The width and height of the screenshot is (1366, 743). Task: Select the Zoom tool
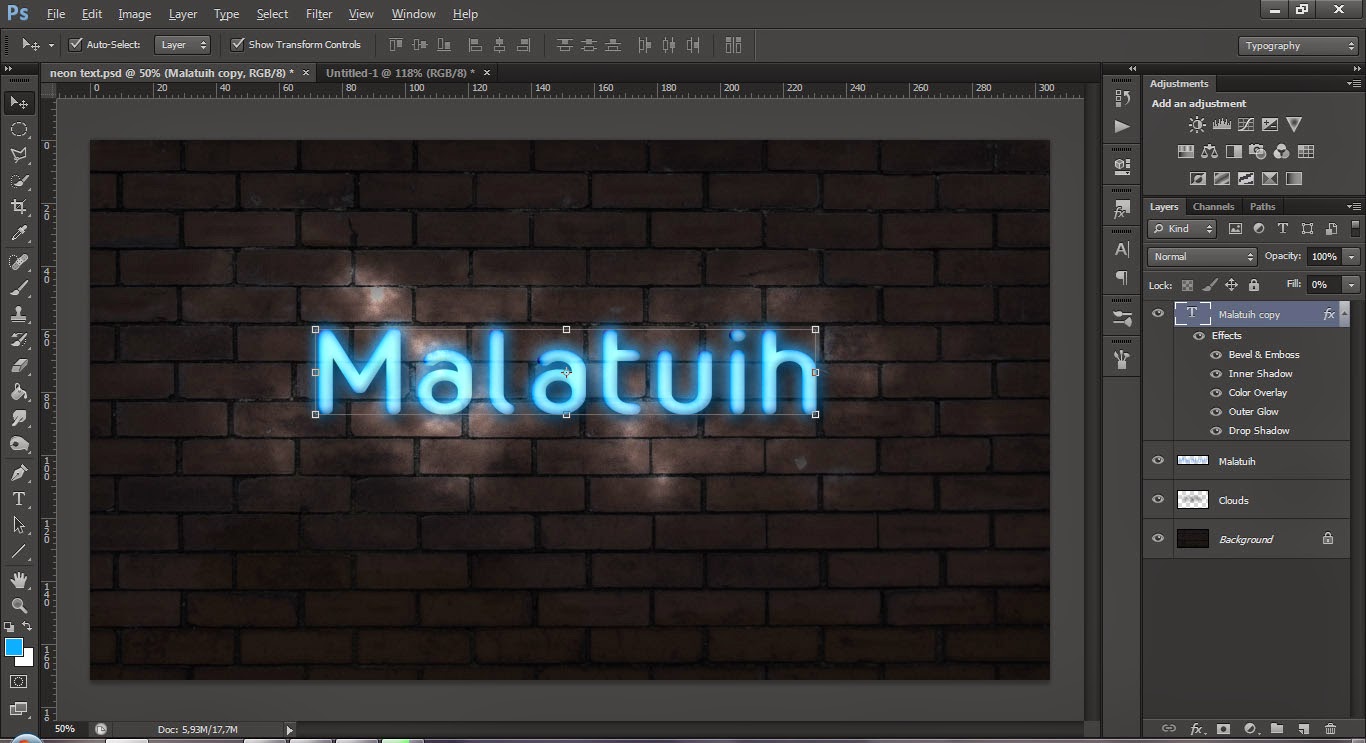pyautogui.click(x=19, y=606)
